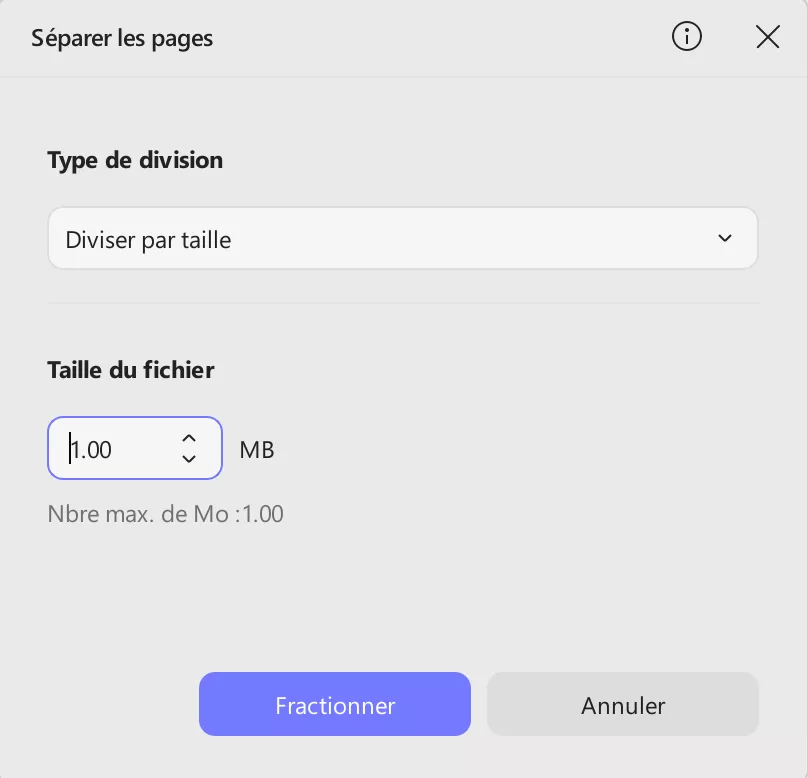The width and height of the screenshot is (808, 778).
Task: Cancel the split with the Annuler button
Action: tap(622, 704)
